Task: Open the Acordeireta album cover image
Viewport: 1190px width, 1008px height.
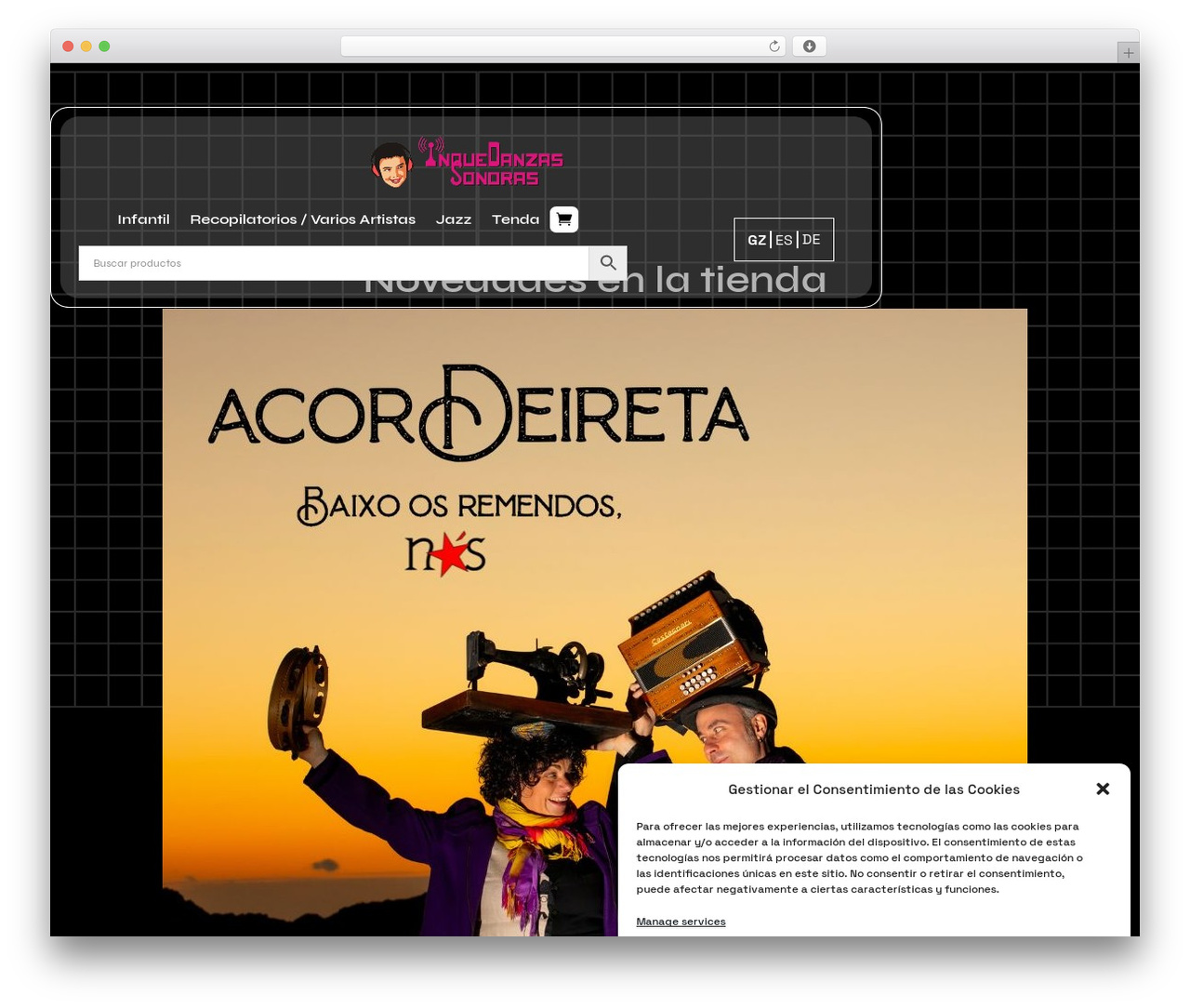Action: (x=595, y=622)
